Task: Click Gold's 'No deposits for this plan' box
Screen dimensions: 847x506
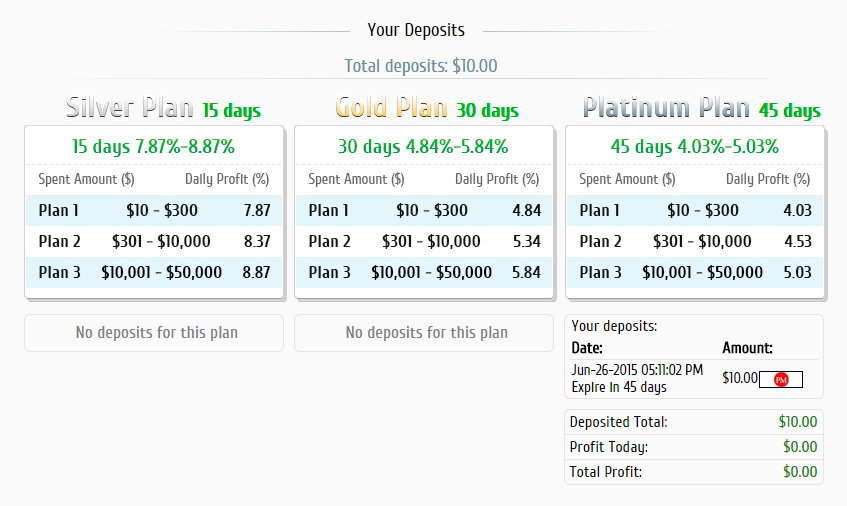Action: point(424,333)
